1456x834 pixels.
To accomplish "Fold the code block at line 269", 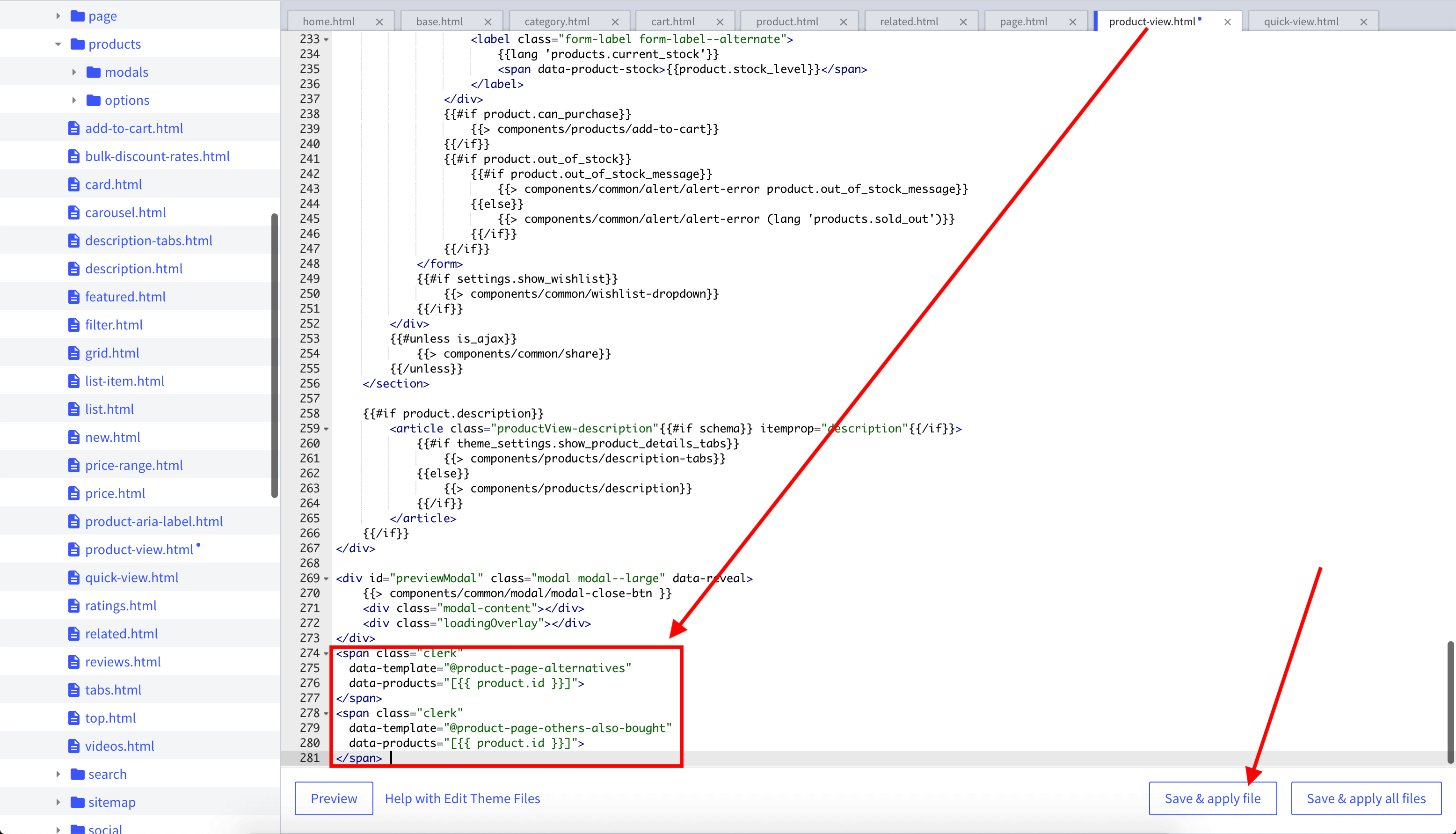I will coord(327,578).
